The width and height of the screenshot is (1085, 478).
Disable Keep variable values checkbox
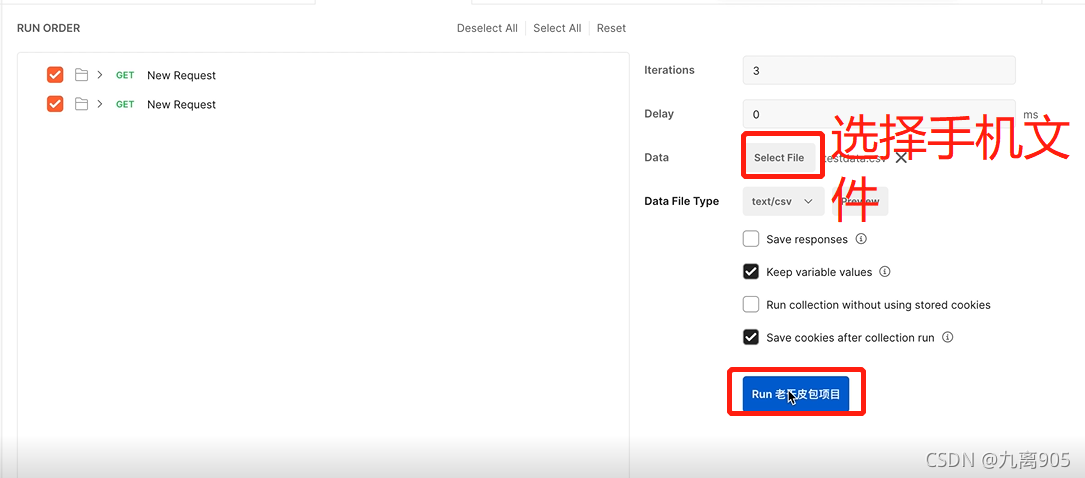pyautogui.click(x=751, y=272)
